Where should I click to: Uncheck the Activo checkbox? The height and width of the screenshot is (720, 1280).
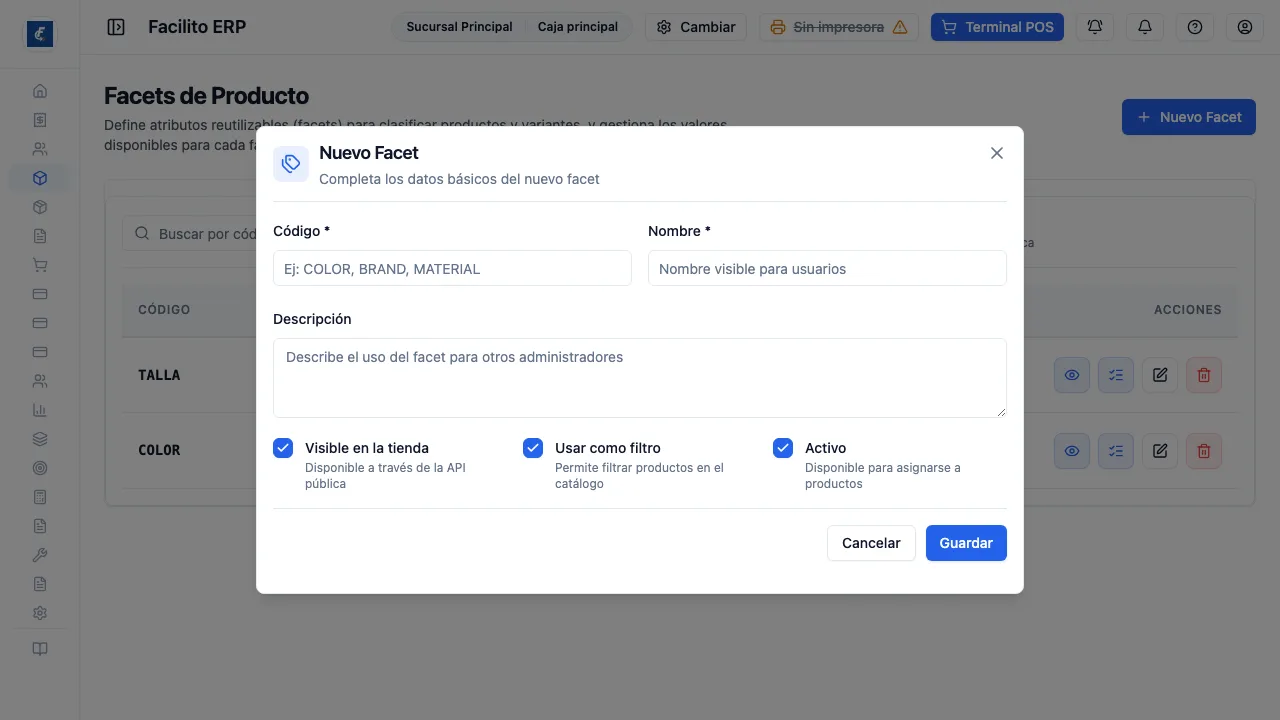783,448
